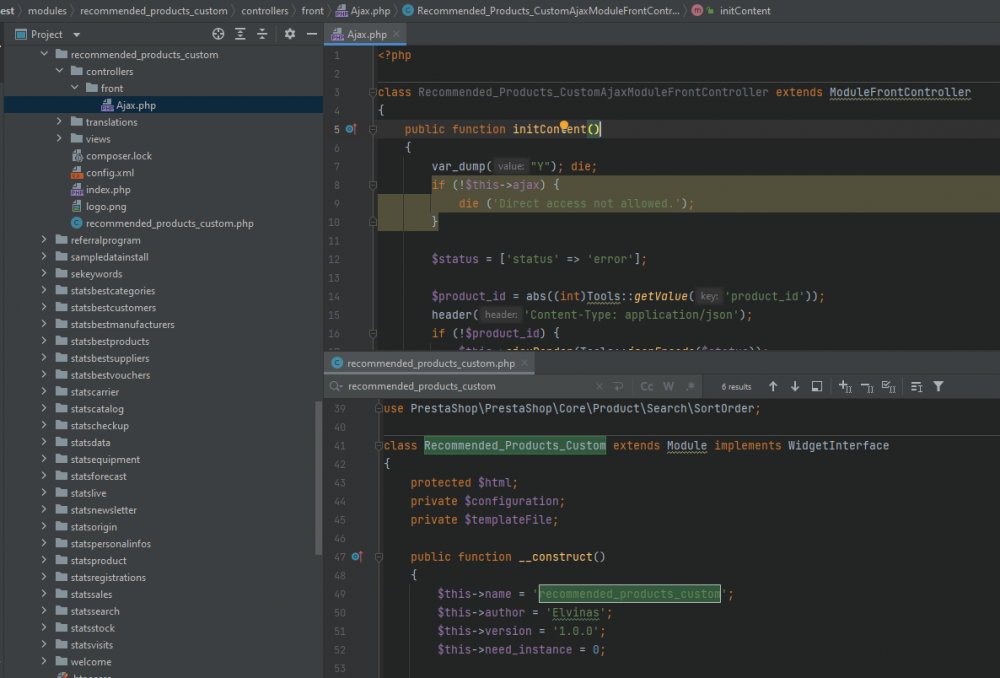
Task: Open the Project view dropdown
Action: coord(77,34)
